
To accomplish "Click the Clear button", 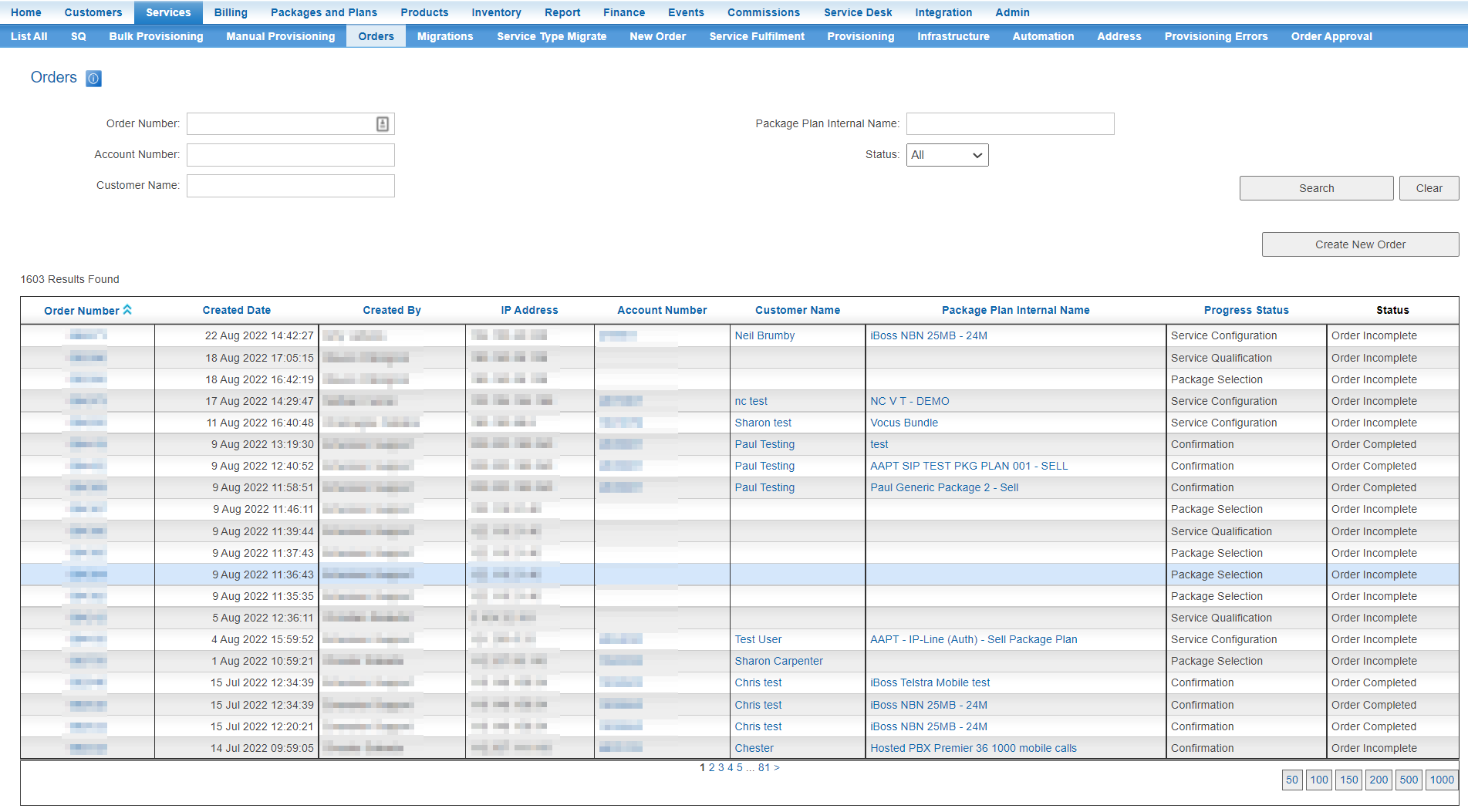I will coord(1429,188).
